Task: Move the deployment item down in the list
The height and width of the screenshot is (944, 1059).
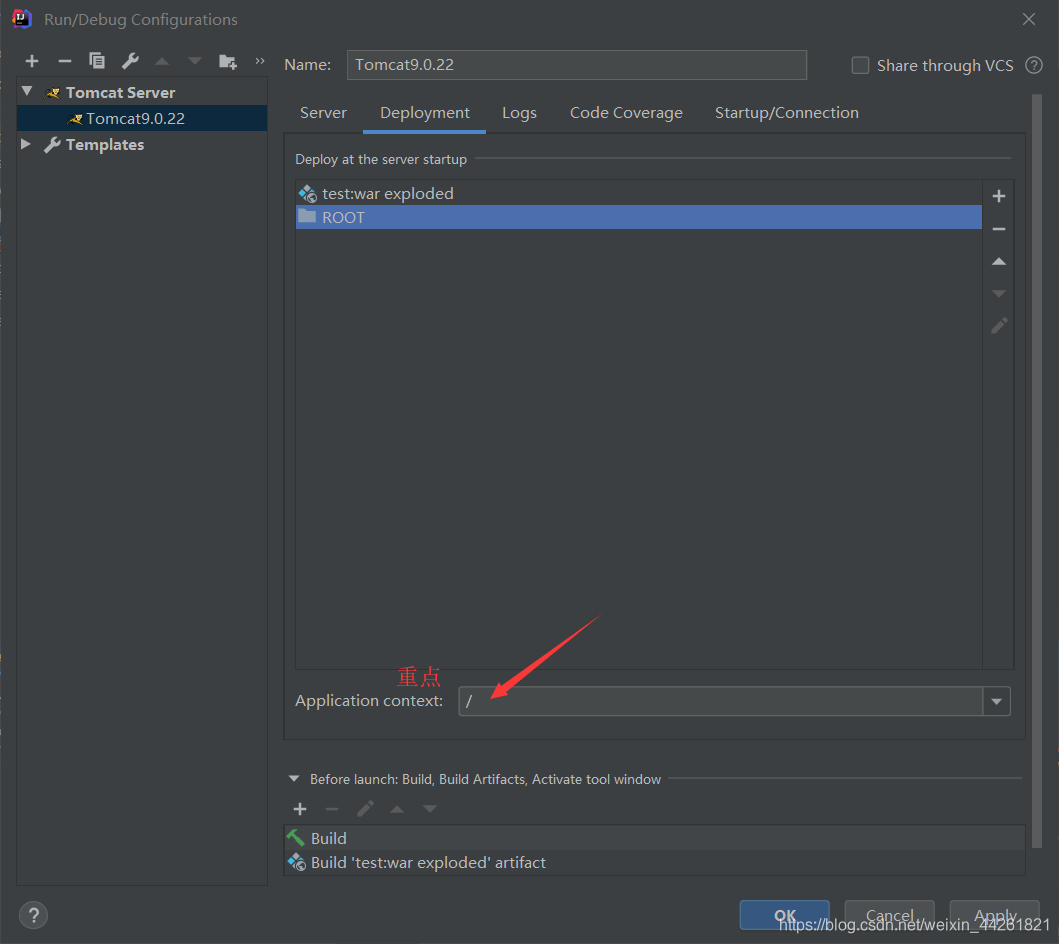Action: [x=999, y=294]
